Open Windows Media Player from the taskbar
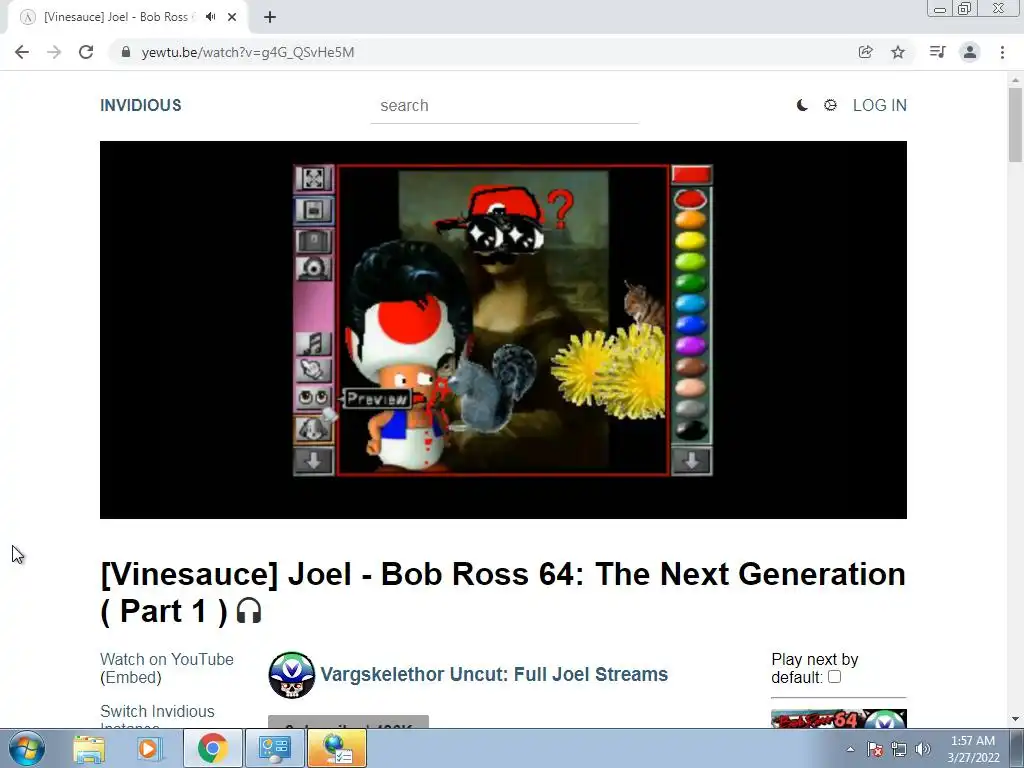Screen dimensions: 1024x768 point(150,748)
